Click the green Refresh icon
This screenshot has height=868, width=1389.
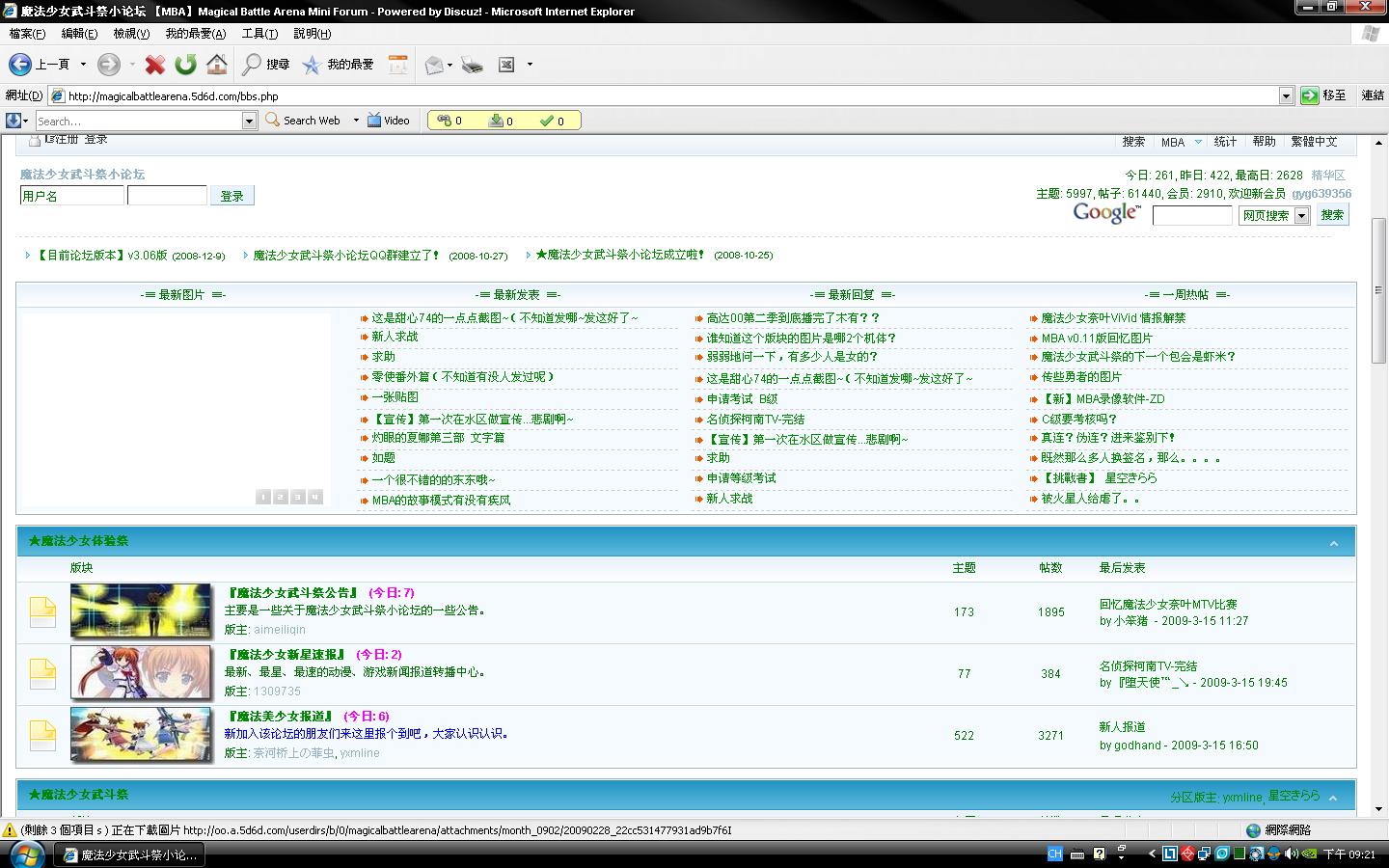point(185,65)
